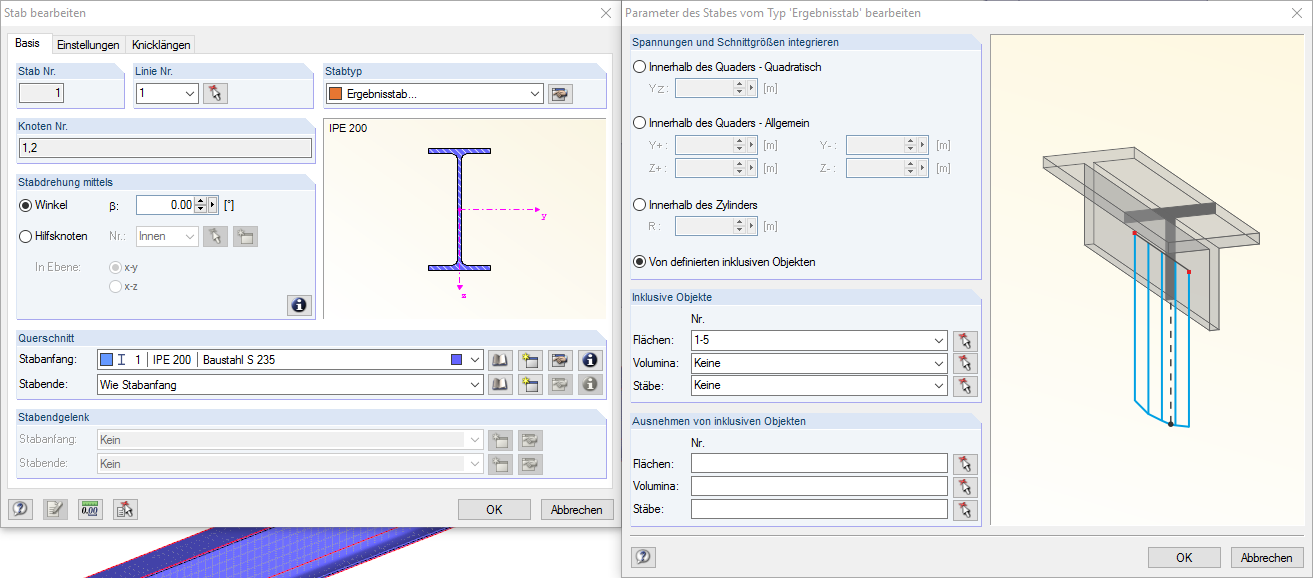The height and width of the screenshot is (578, 1313).
Task: Pick excluded Flächen graphically
Action: pos(965,464)
